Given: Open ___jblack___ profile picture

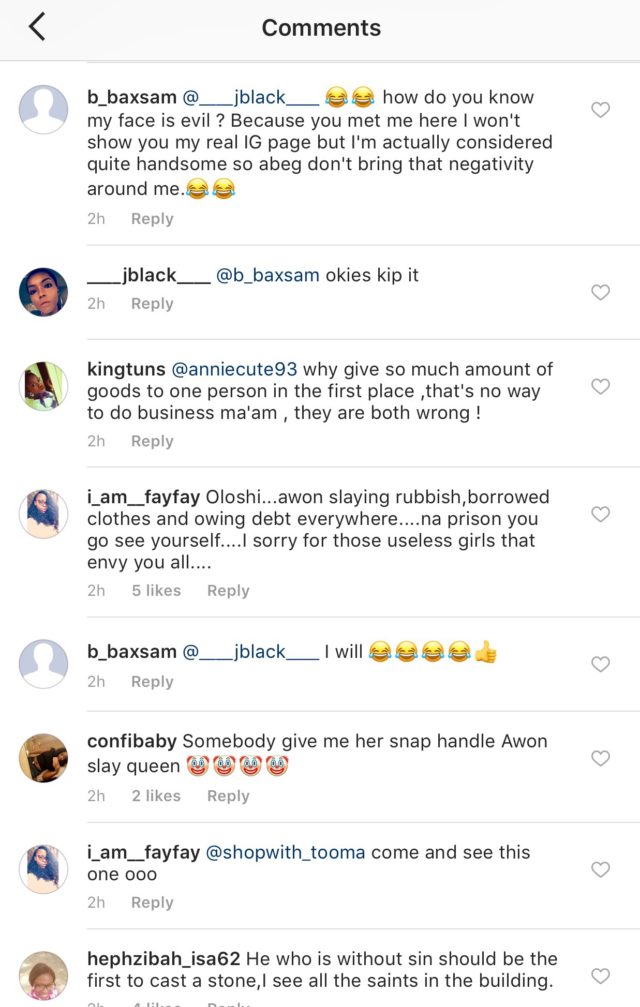Looking at the screenshot, I should [44, 292].
